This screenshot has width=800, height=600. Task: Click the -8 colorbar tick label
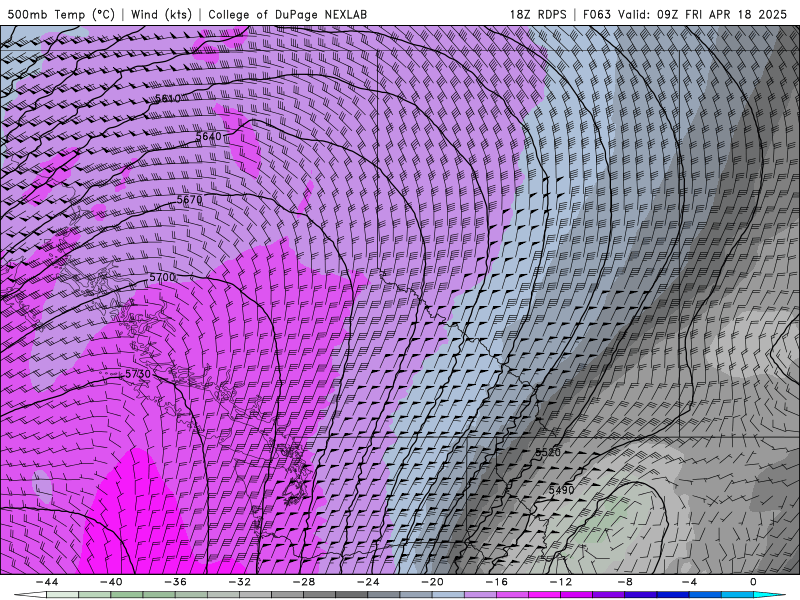[x=626, y=582]
